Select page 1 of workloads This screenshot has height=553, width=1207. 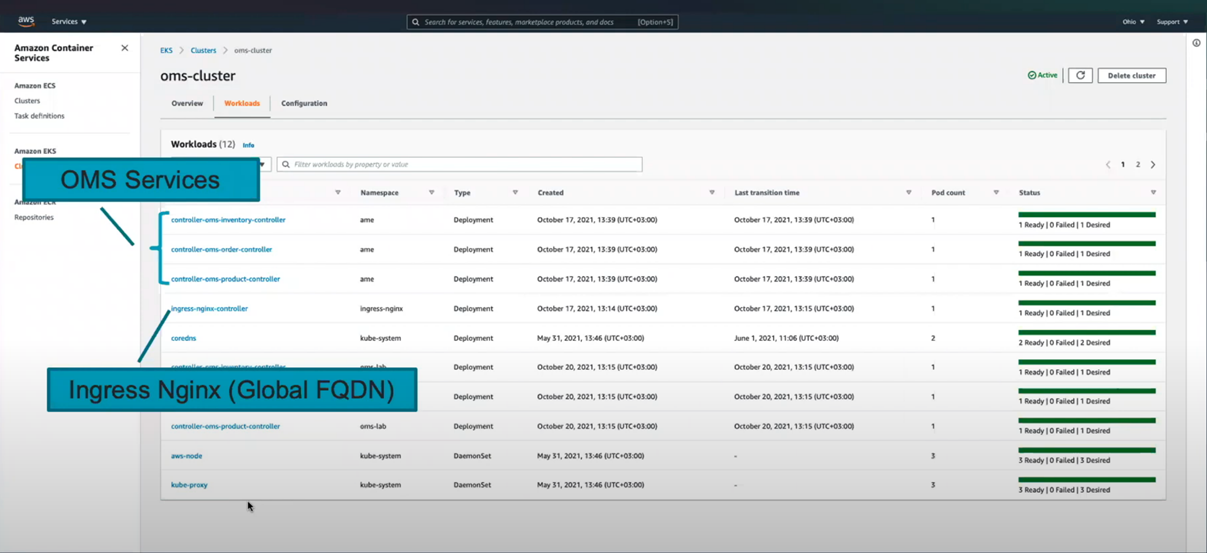point(1123,165)
